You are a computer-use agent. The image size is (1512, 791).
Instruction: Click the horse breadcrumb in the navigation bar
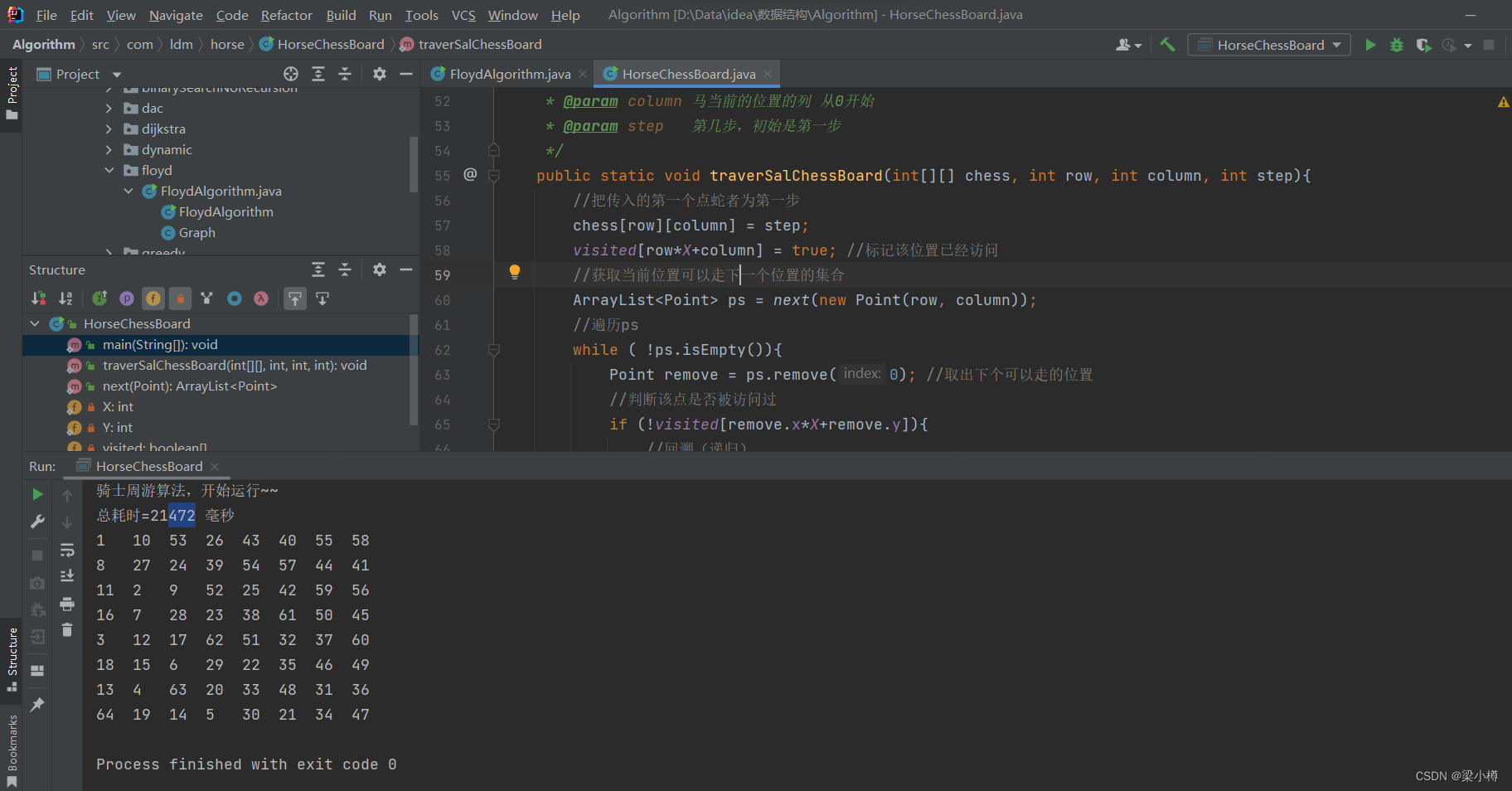click(227, 45)
